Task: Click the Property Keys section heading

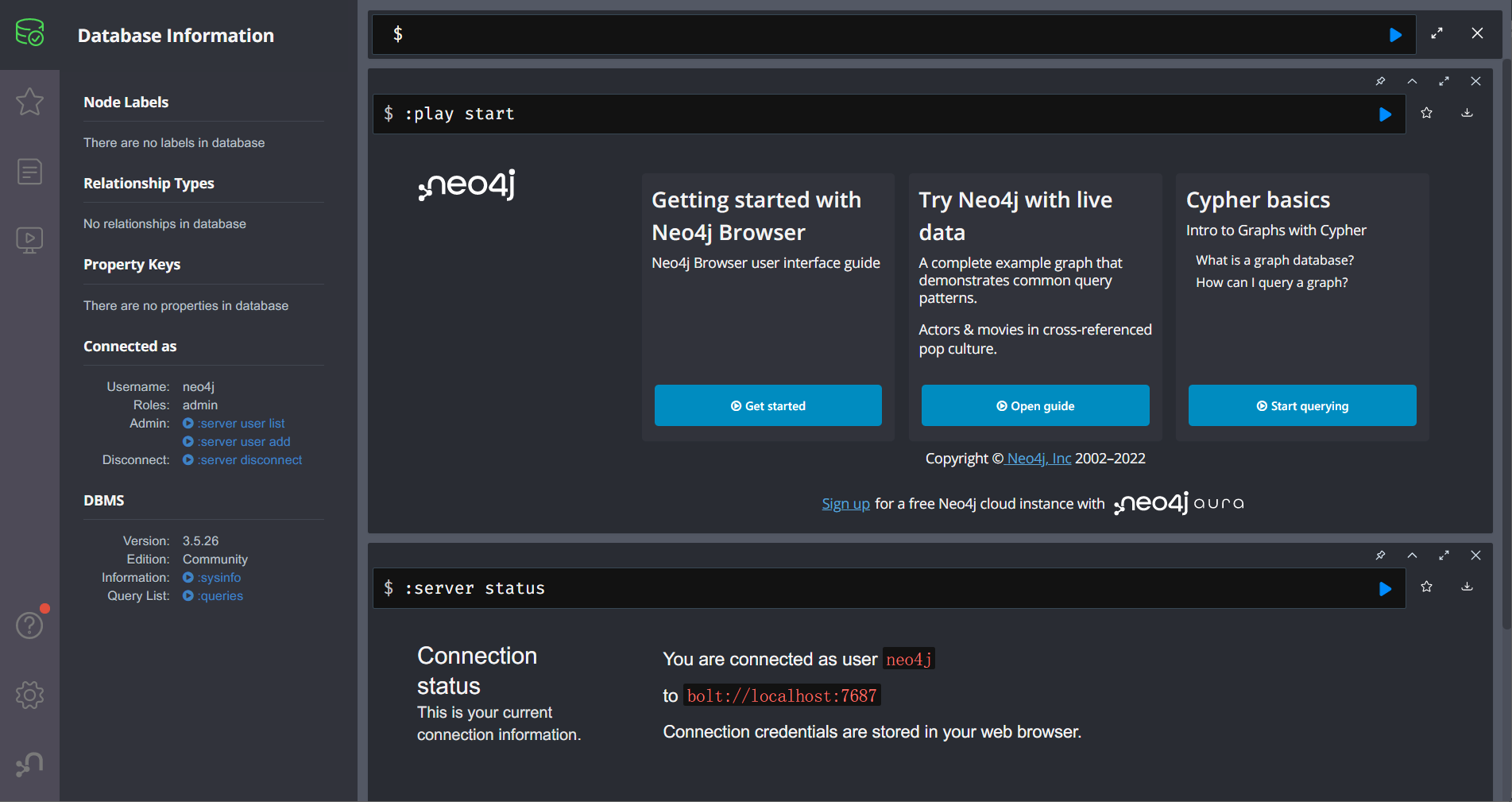Action: point(132,265)
